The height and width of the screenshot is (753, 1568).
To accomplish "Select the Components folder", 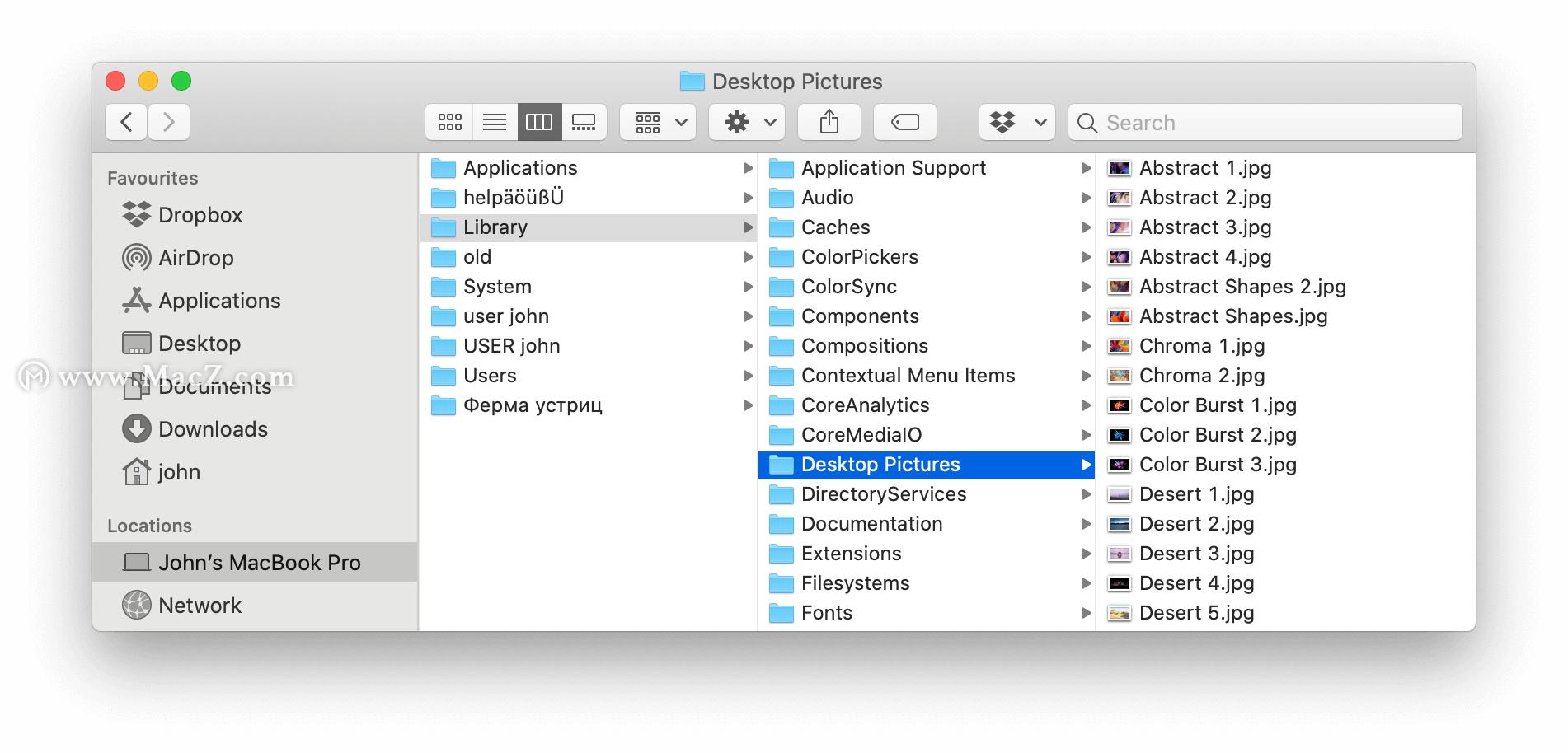I will pos(927,316).
